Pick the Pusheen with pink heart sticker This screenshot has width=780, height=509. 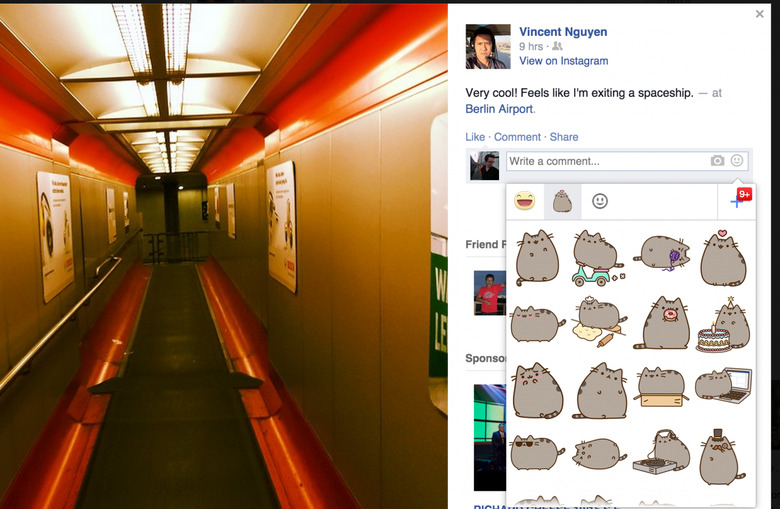pos(723,258)
